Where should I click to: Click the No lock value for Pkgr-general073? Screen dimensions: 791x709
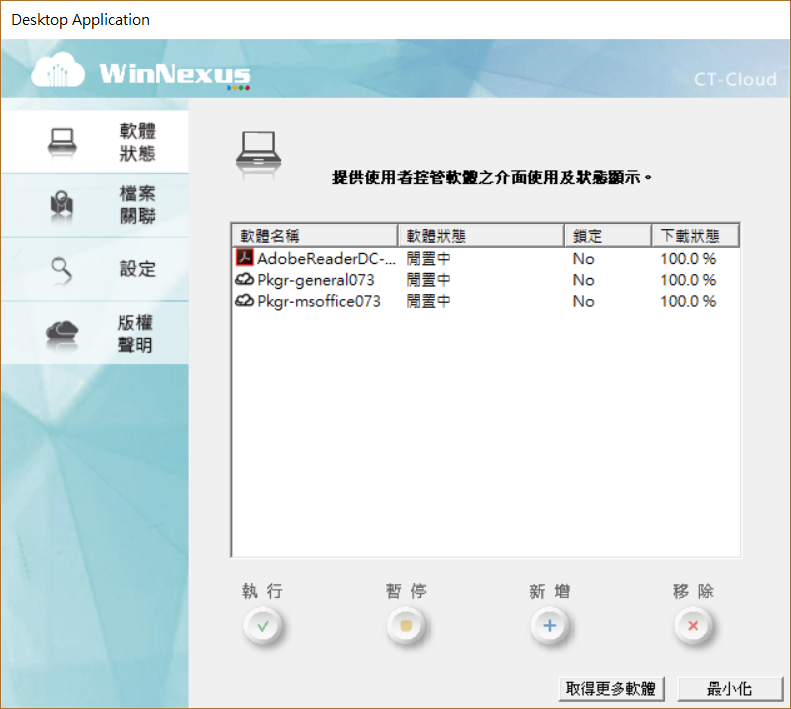pyautogui.click(x=584, y=280)
